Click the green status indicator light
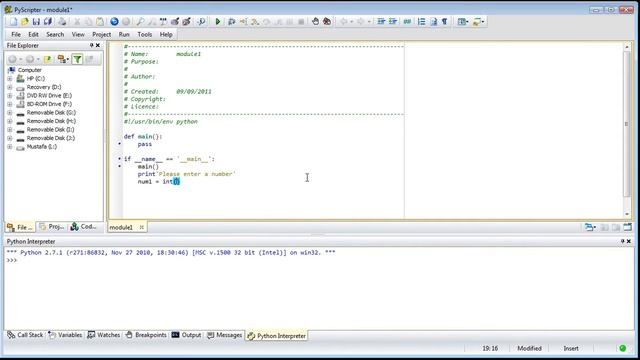The height and width of the screenshot is (360, 640). coord(622,348)
